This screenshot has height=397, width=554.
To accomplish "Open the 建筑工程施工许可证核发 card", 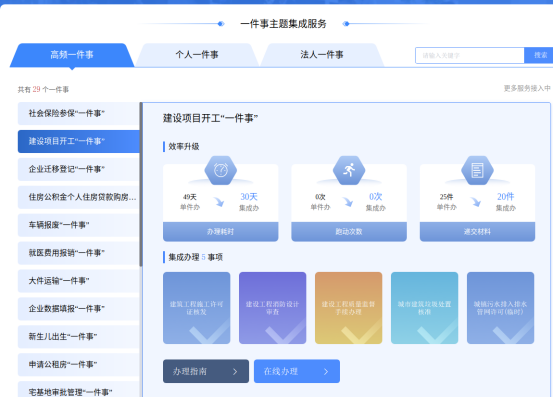I will [x=196, y=308].
